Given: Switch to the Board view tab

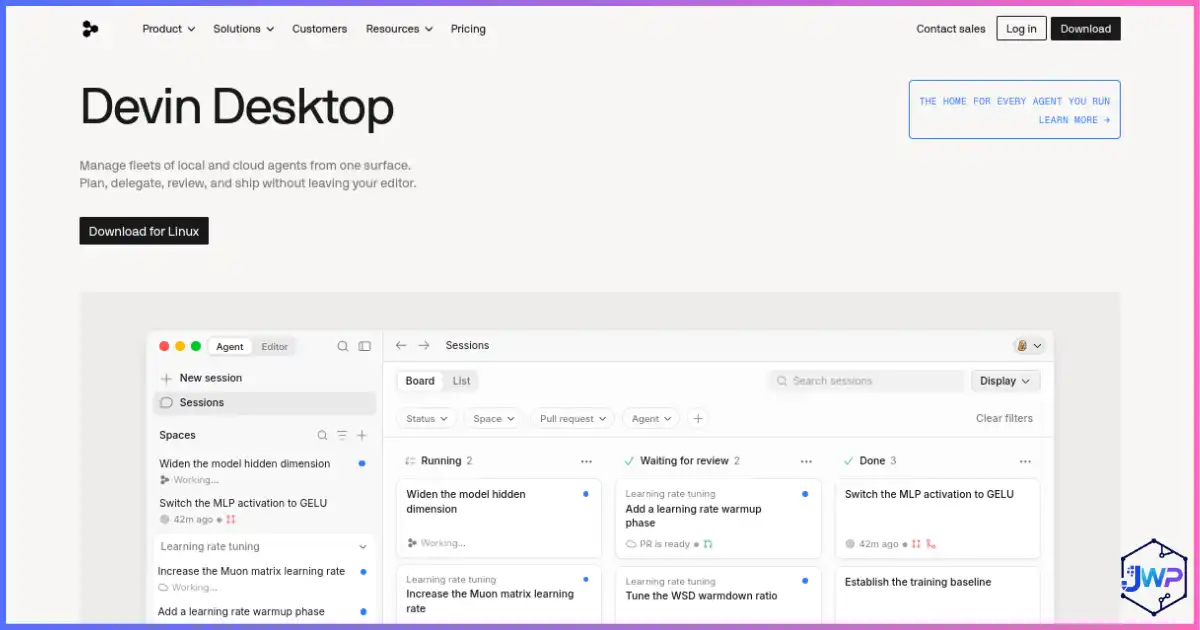Looking at the screenshot, I should [420, 381].
